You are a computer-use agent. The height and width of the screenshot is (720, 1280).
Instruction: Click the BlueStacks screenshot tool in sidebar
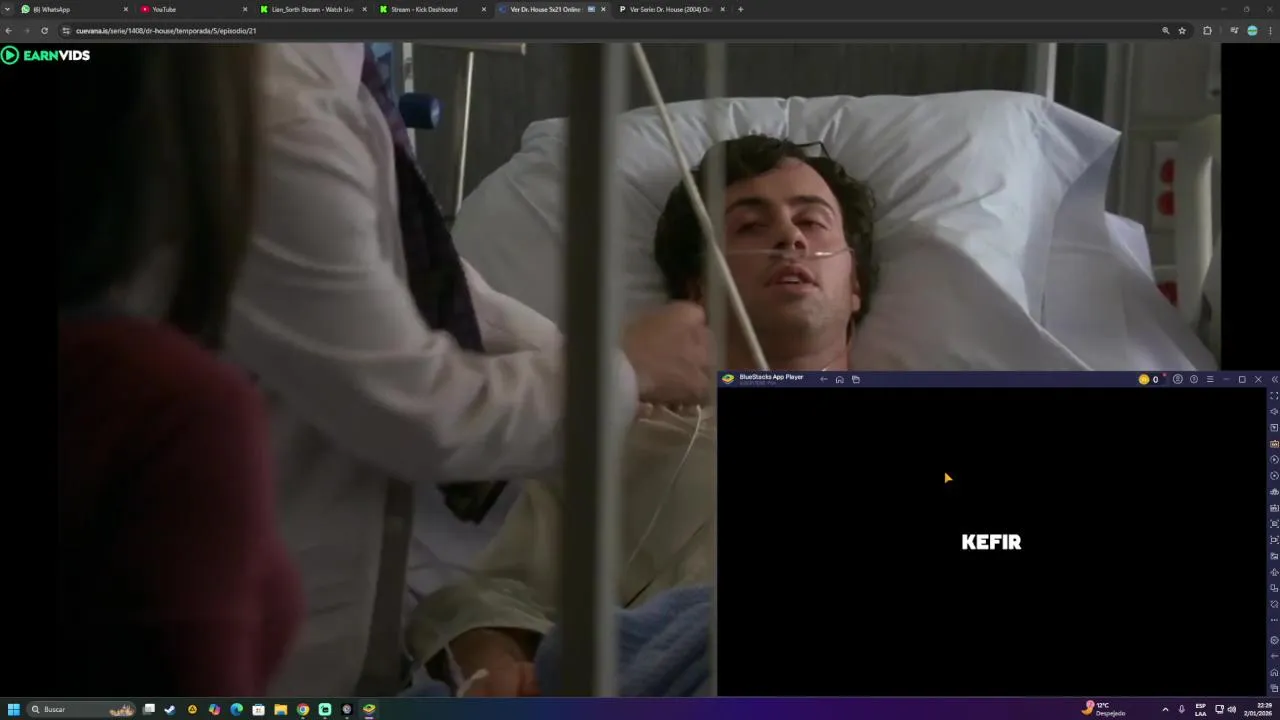(1274, 524)
